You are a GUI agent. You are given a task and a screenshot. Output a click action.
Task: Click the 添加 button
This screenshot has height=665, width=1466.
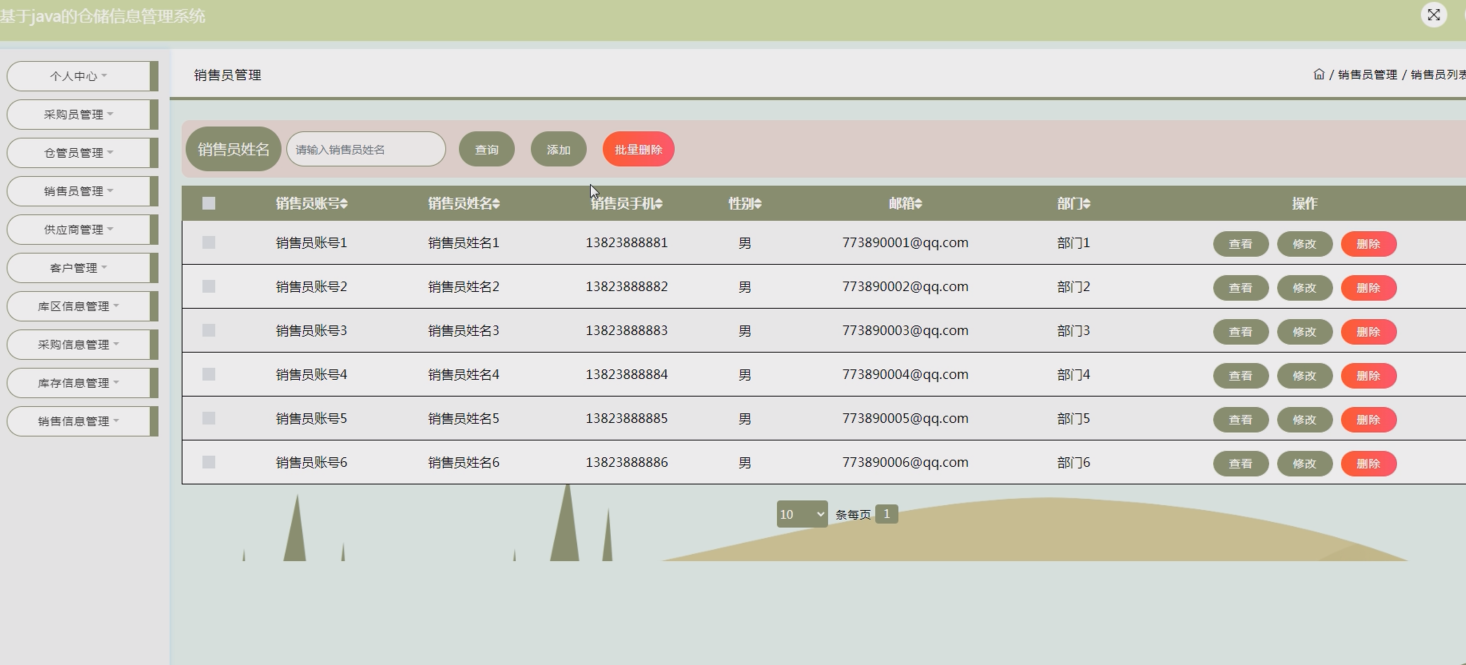559,150
